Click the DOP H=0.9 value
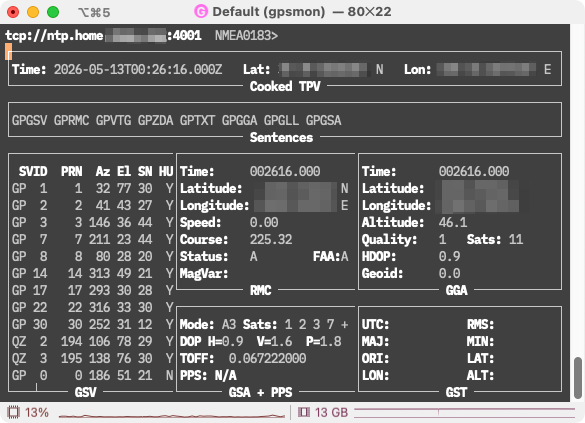The height and width of the screenshot is (423, 585). (212, 341)
